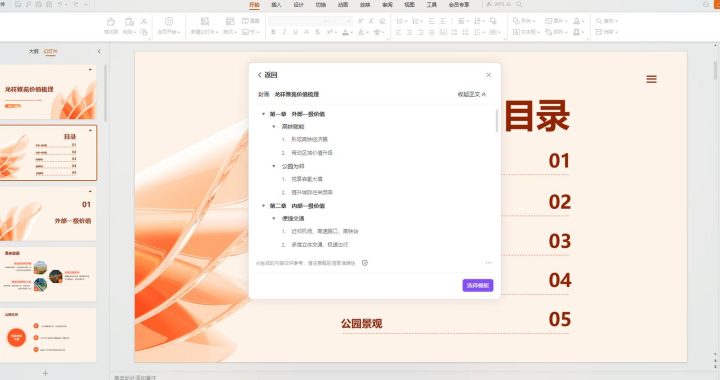Switch to the 动画 ribbon tab

click(x=343, y=5)
